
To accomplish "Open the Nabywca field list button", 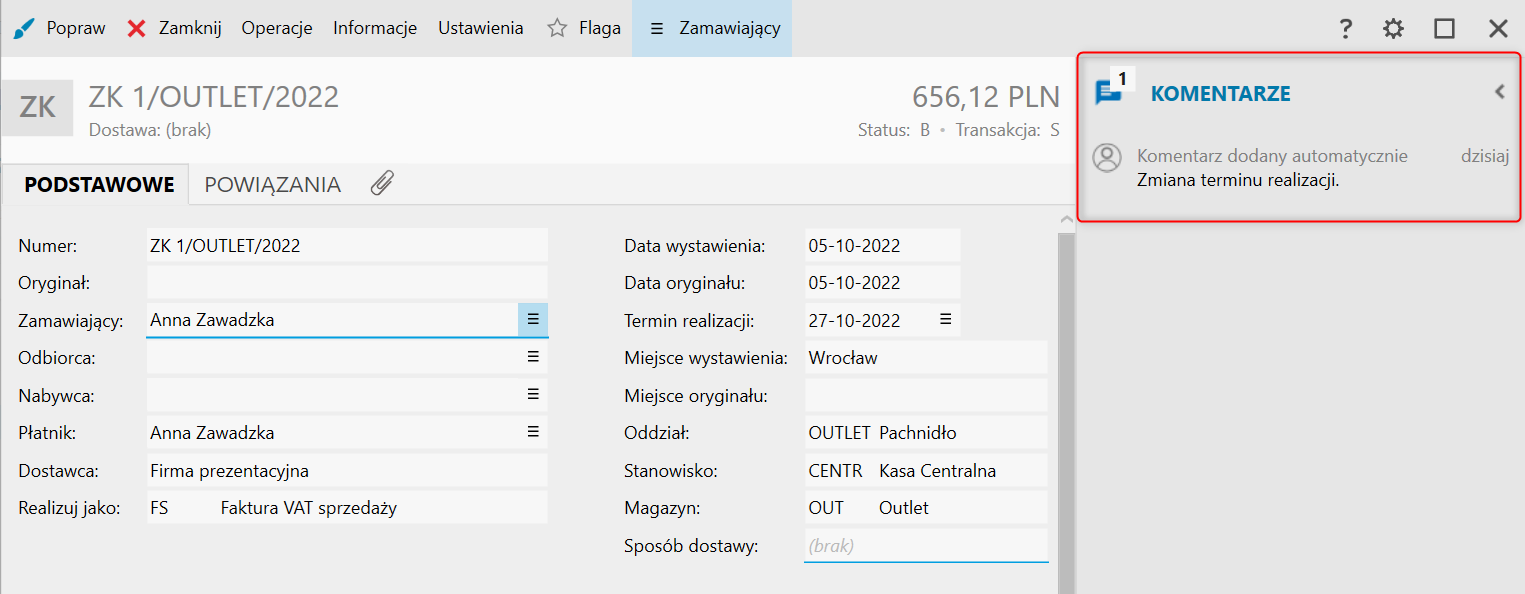I will 533,394.
